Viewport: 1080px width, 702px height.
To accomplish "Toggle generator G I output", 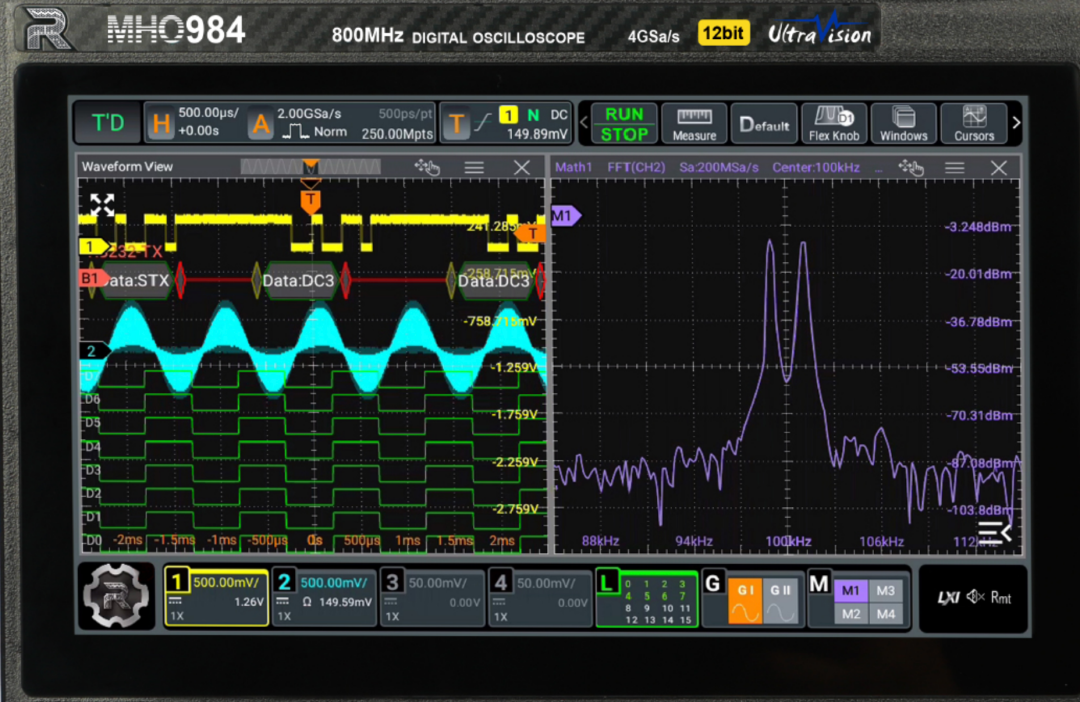I will point(745,601).
